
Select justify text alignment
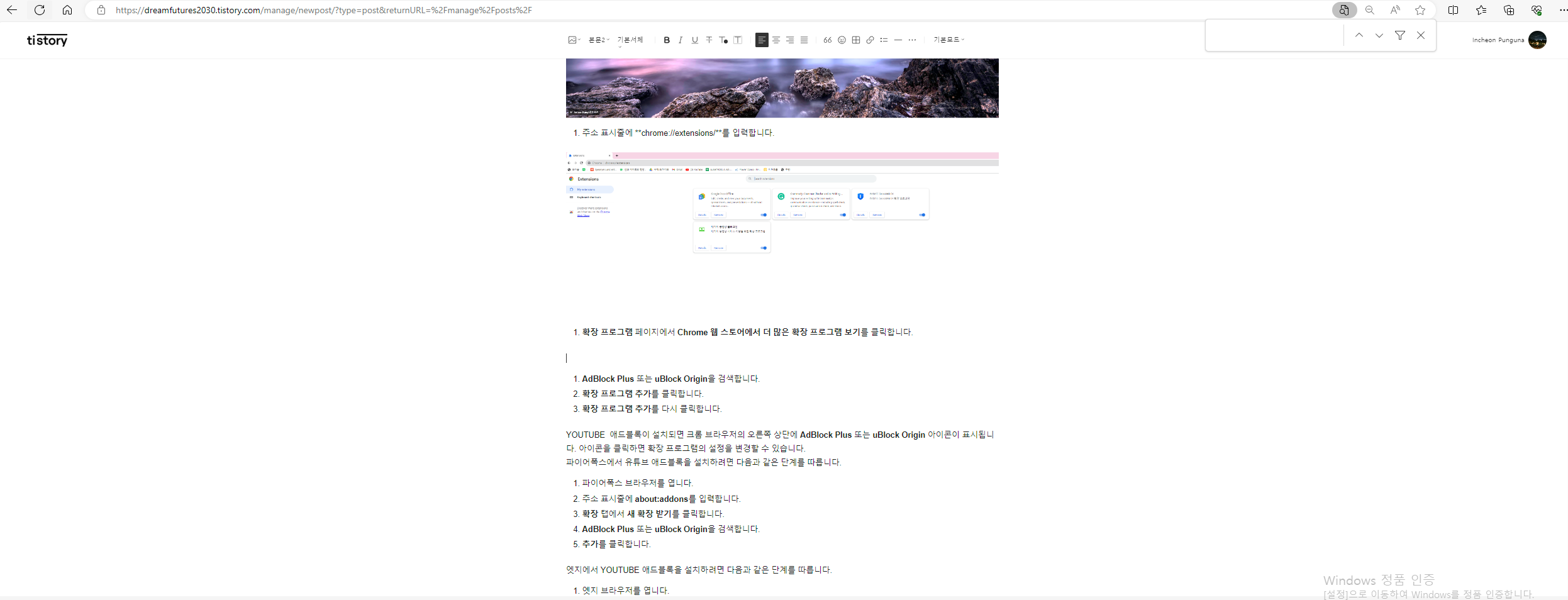click(x=804, y=40)
